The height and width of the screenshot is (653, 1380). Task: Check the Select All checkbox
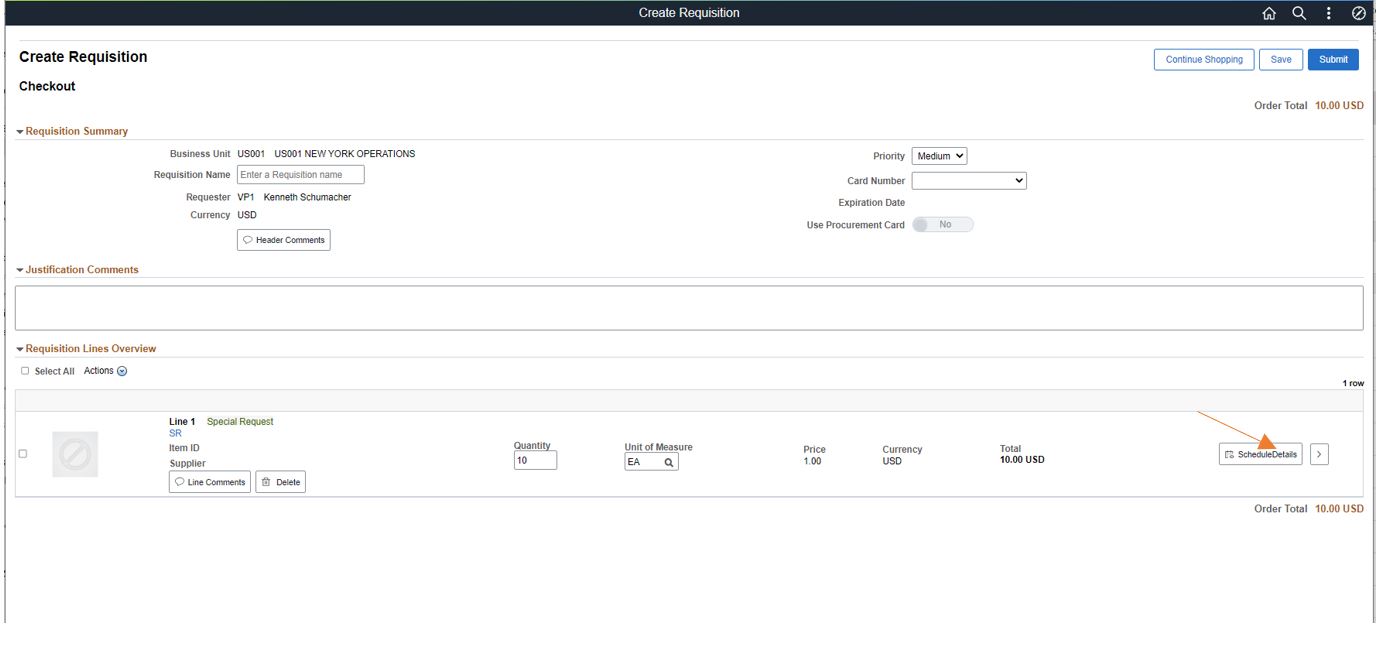coord(25,369)
